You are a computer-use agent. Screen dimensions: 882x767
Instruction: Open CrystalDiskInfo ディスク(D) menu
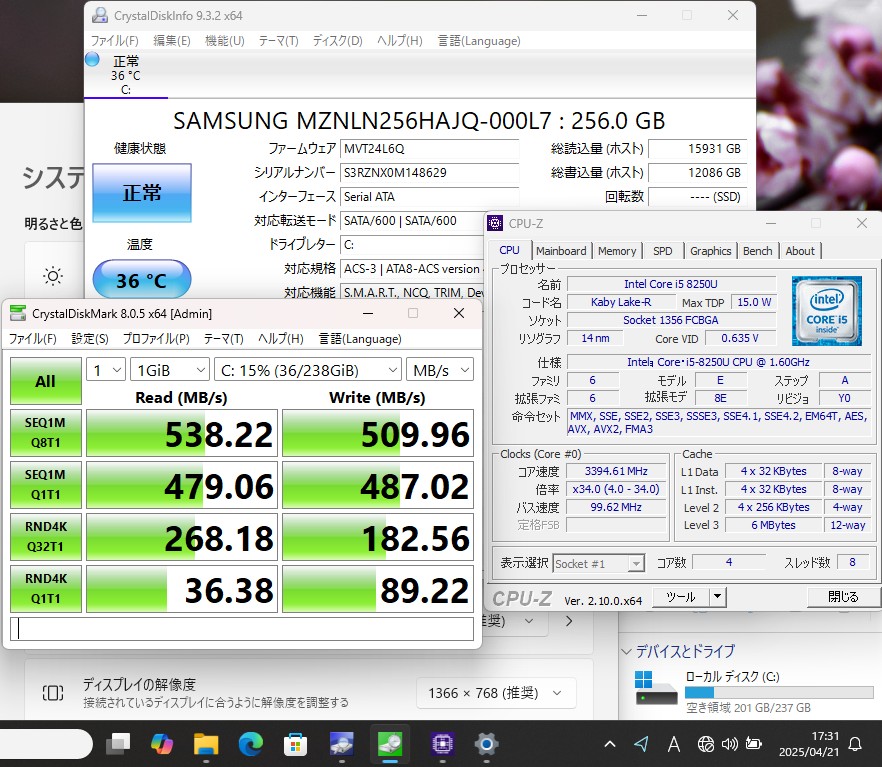click(338, 40)
